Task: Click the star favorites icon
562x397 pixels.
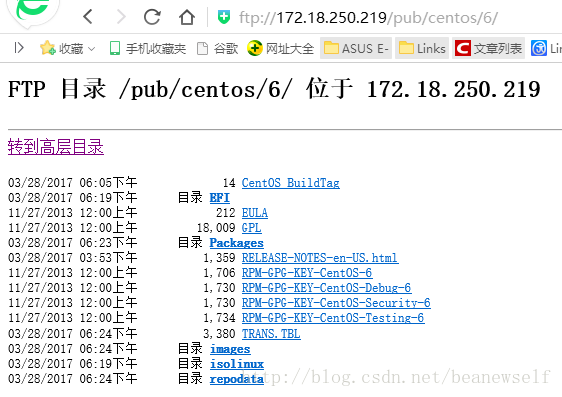Action: click(47, 48)
